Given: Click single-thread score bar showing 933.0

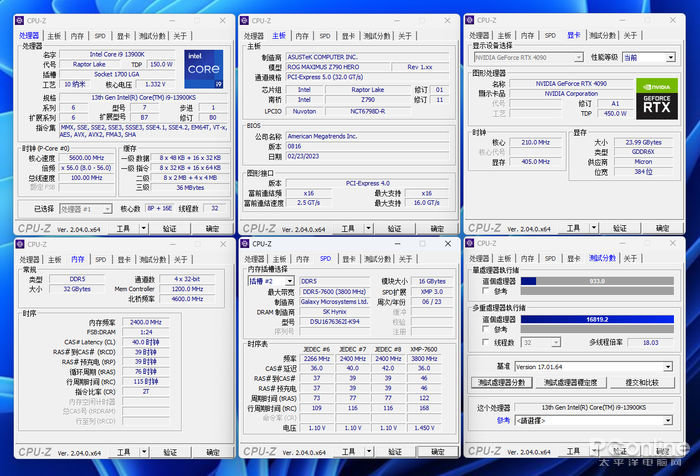Looking at the screenshot, I should tap(597, 281).
